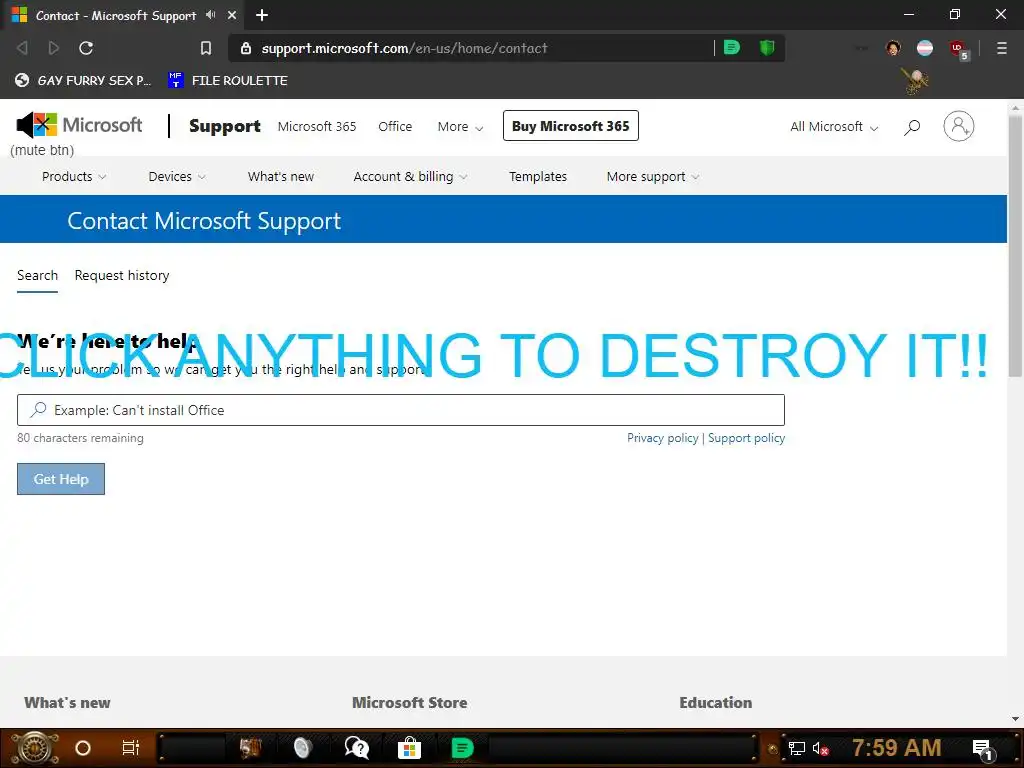
Task: Open the Privacy policy link
Action: [x=663, y=438]
